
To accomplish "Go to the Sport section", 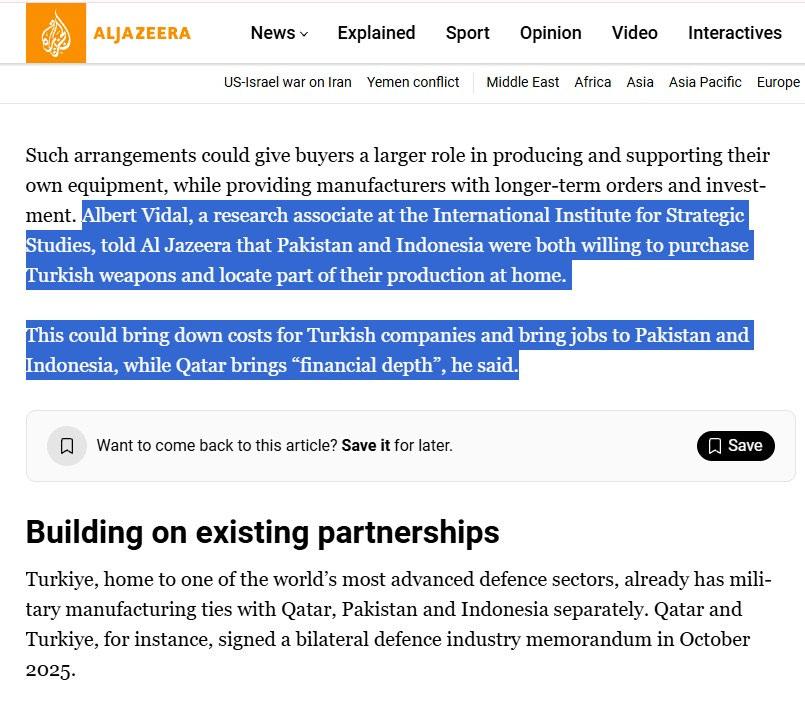I will tap(468, 33).
